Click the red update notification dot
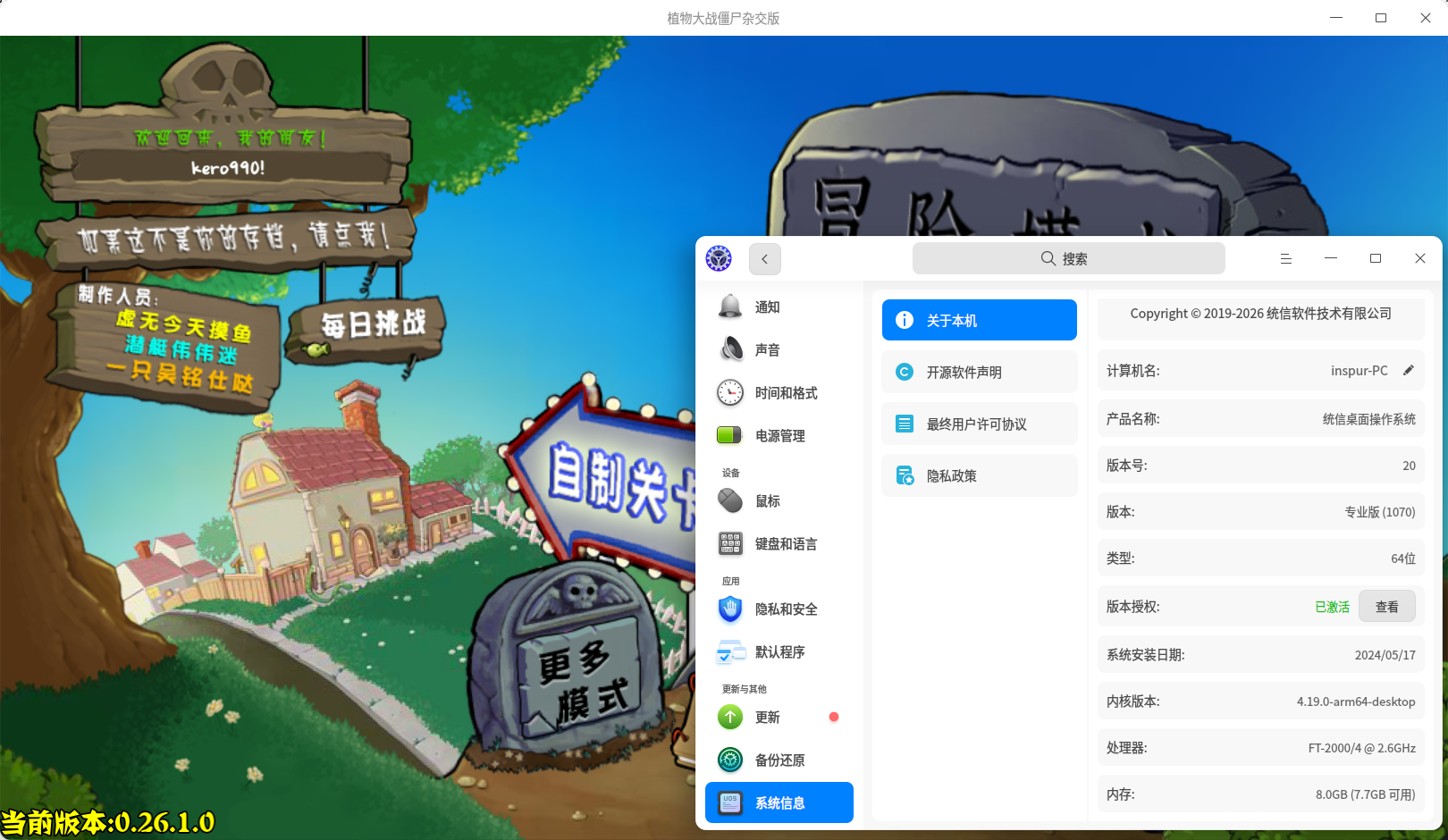The width and height of the screenshot is (1448, 840). (834, 717)
